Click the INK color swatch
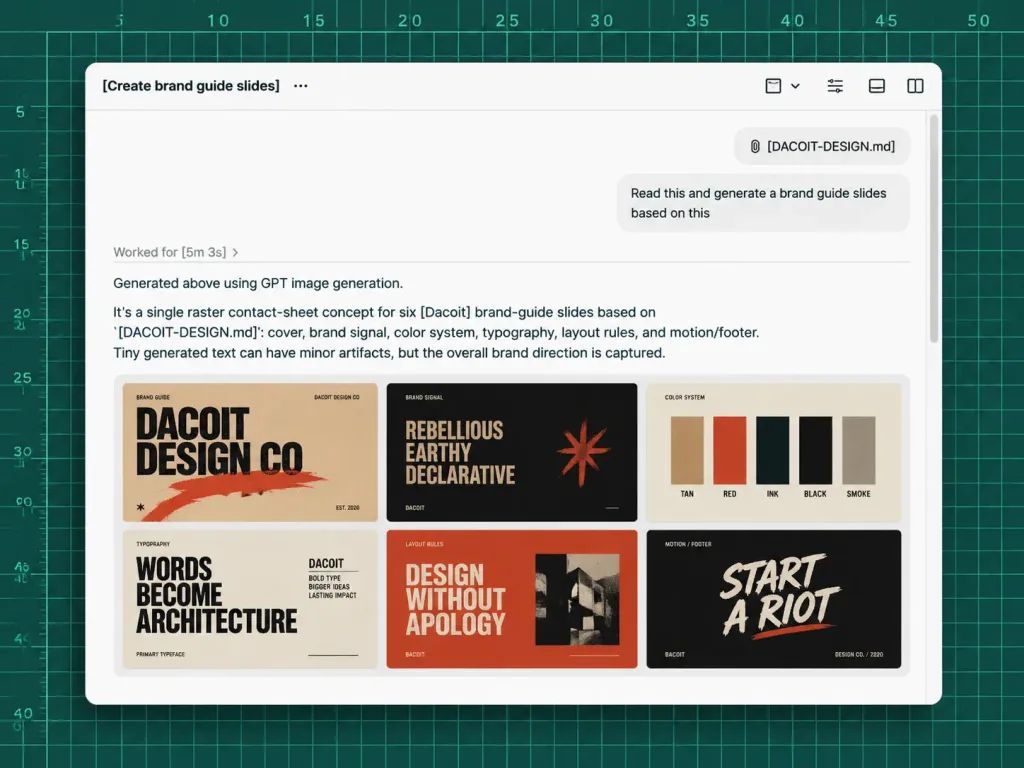The image size is (1024, 768). 773,450
